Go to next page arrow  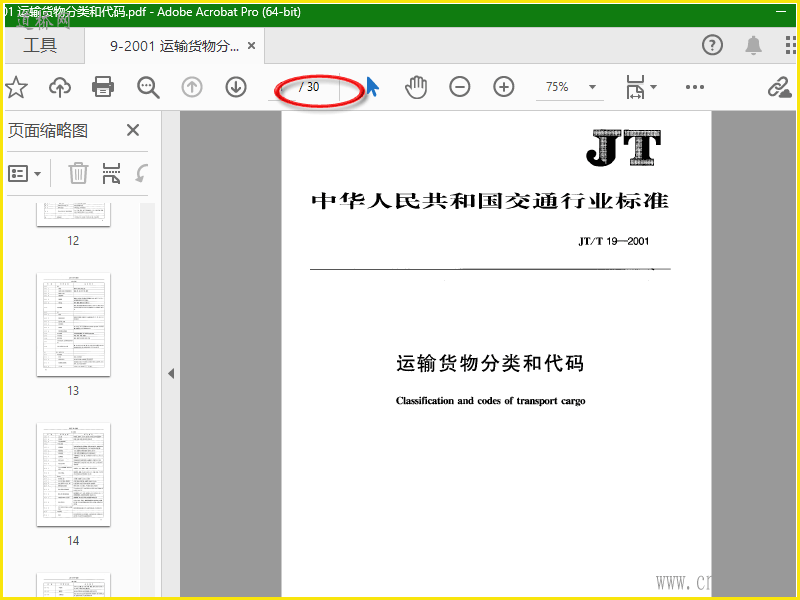[x=236, y=87]
